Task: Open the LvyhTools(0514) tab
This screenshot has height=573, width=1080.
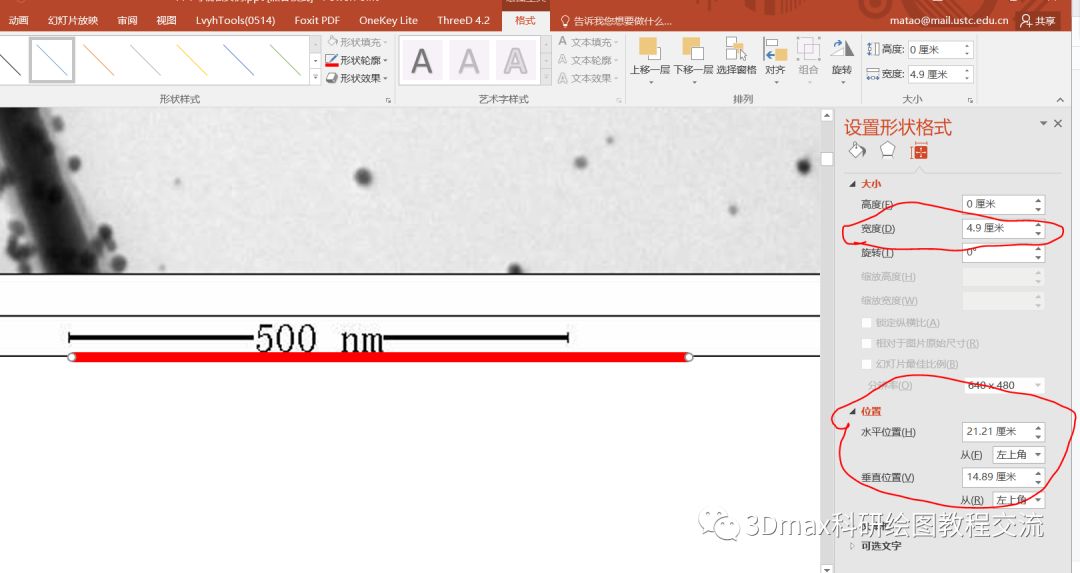Action: [235, 20]
